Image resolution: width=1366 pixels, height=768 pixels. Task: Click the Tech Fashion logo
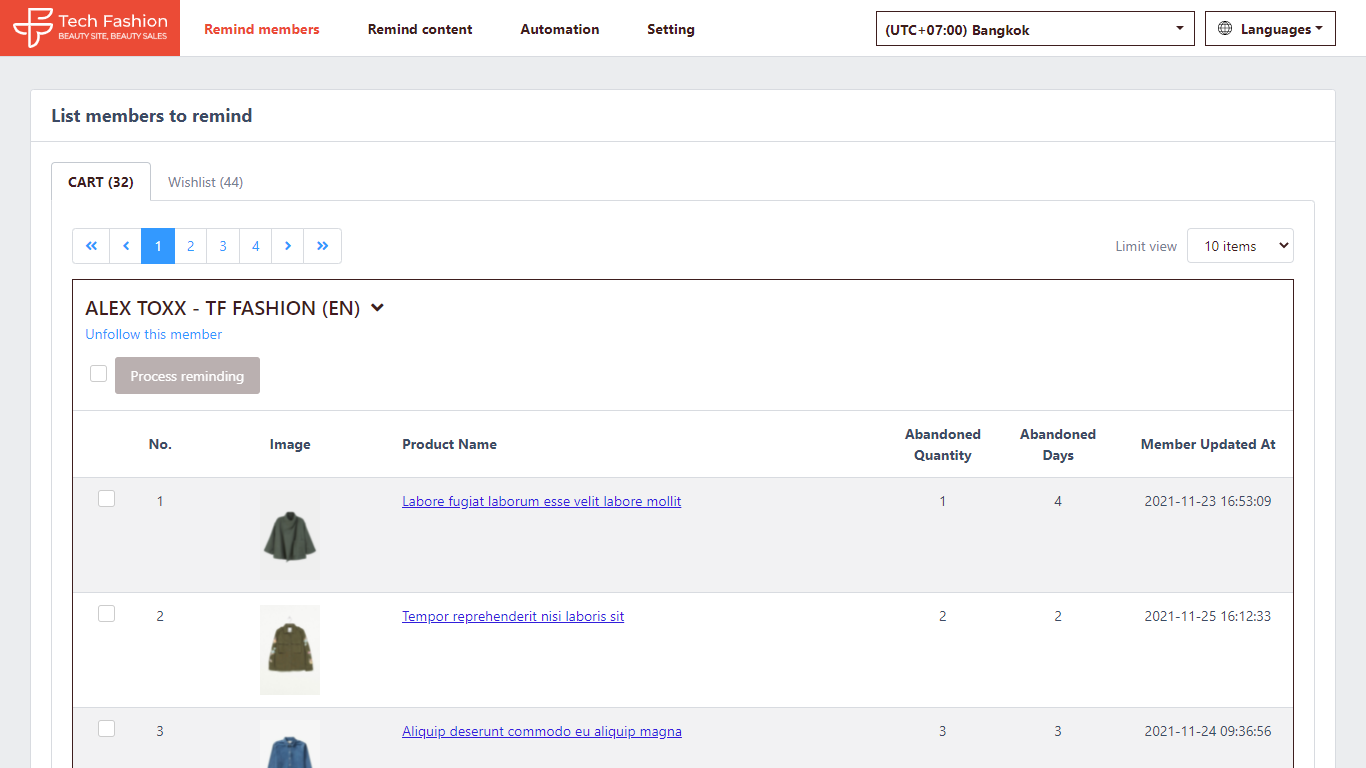pos(90,28)
